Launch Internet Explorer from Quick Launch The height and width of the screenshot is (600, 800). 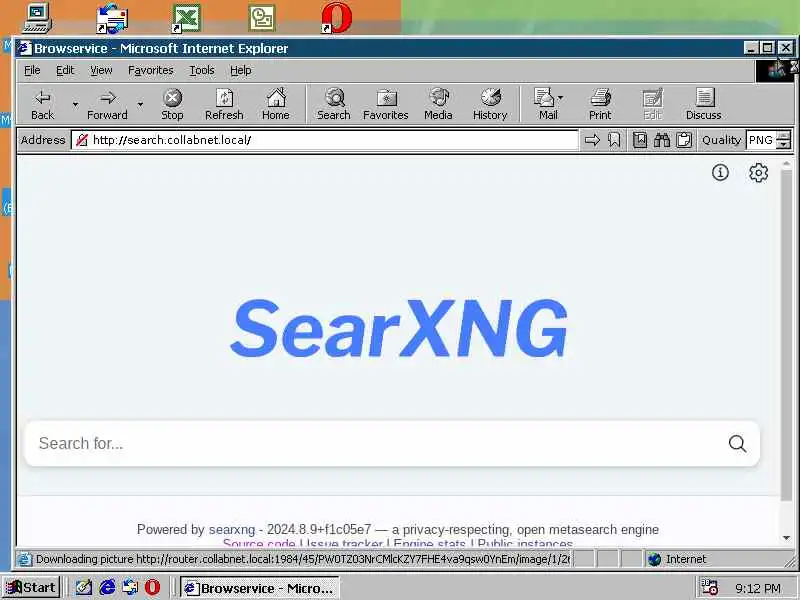coord(107,587)
